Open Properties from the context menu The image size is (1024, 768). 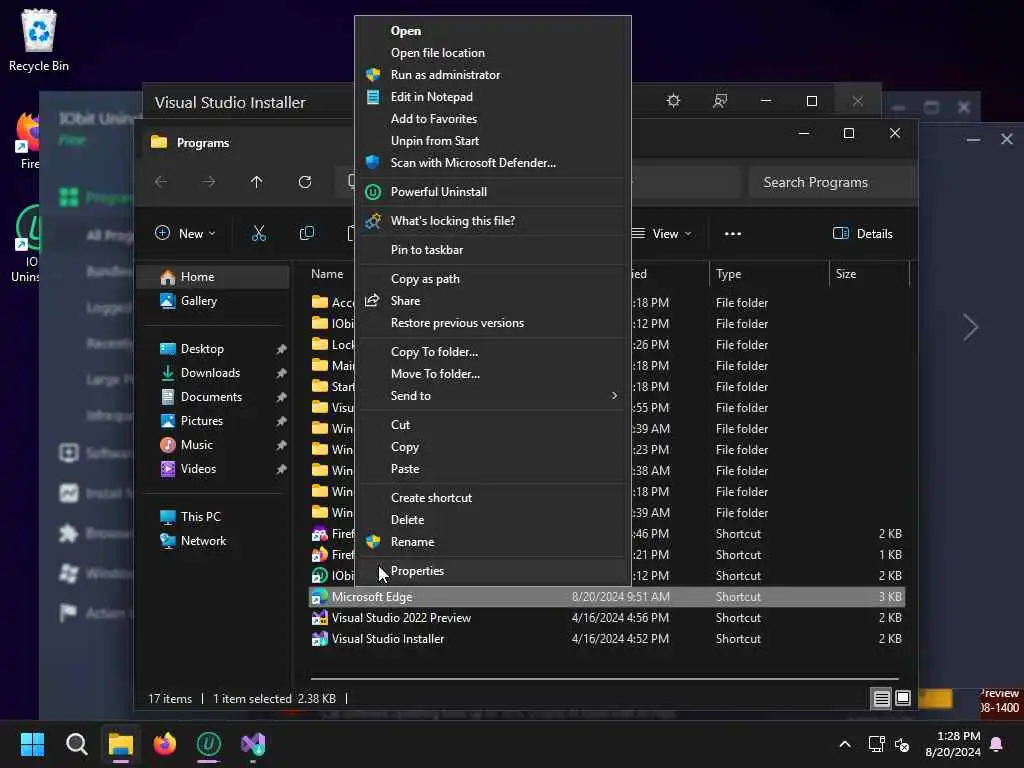(417, 571)
